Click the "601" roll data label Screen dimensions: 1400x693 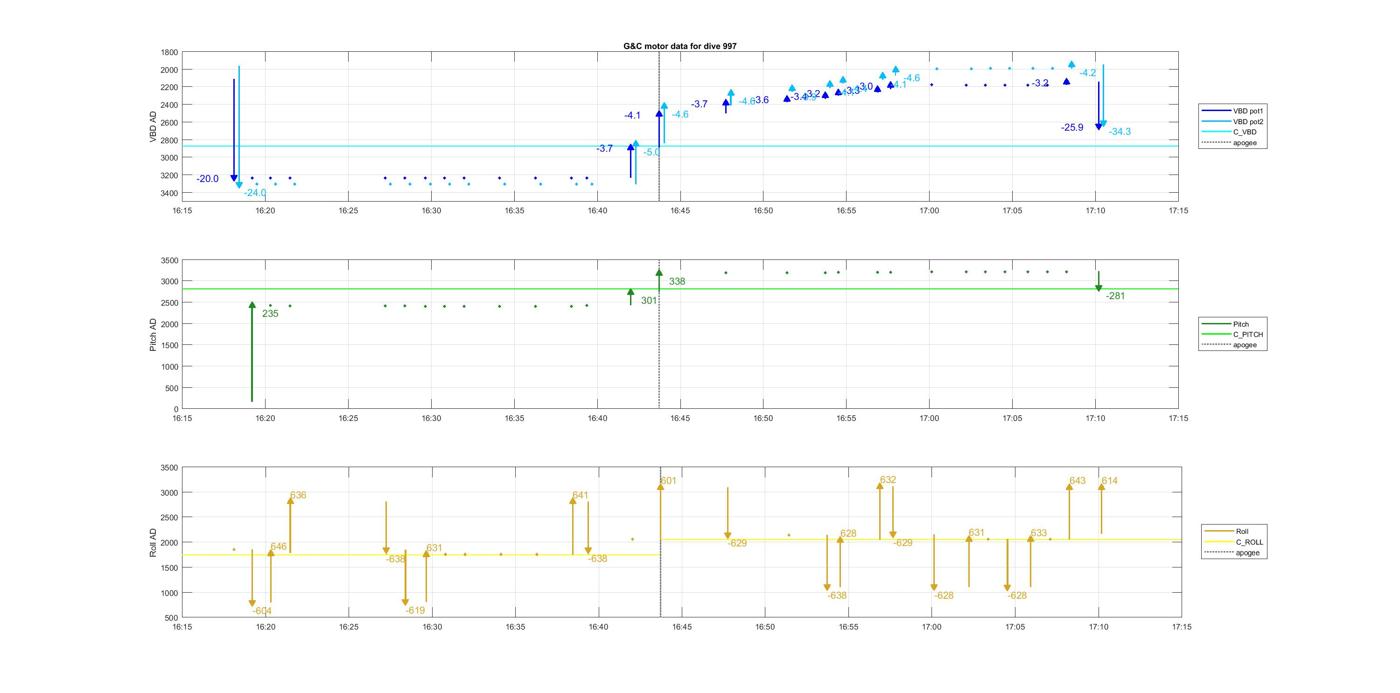point(668,481)
